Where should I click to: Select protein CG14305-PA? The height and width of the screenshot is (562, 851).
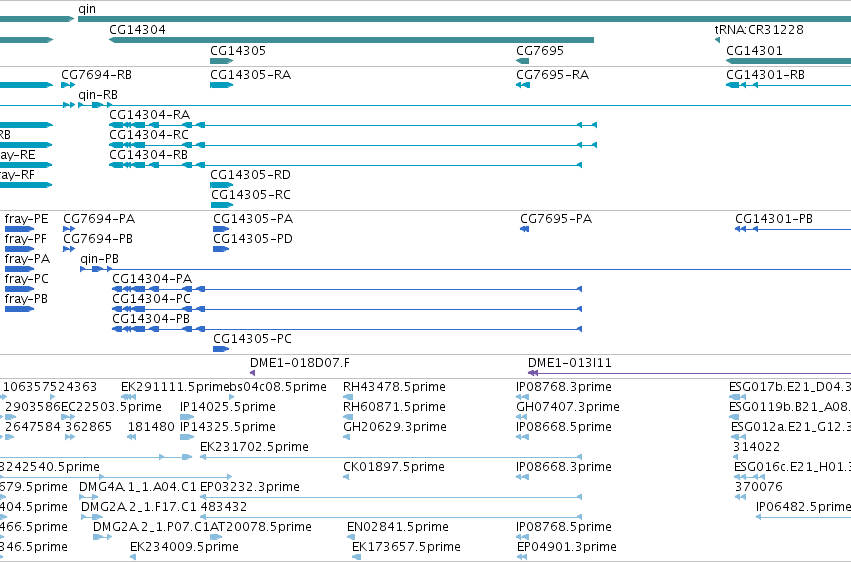tap(221, 229)
